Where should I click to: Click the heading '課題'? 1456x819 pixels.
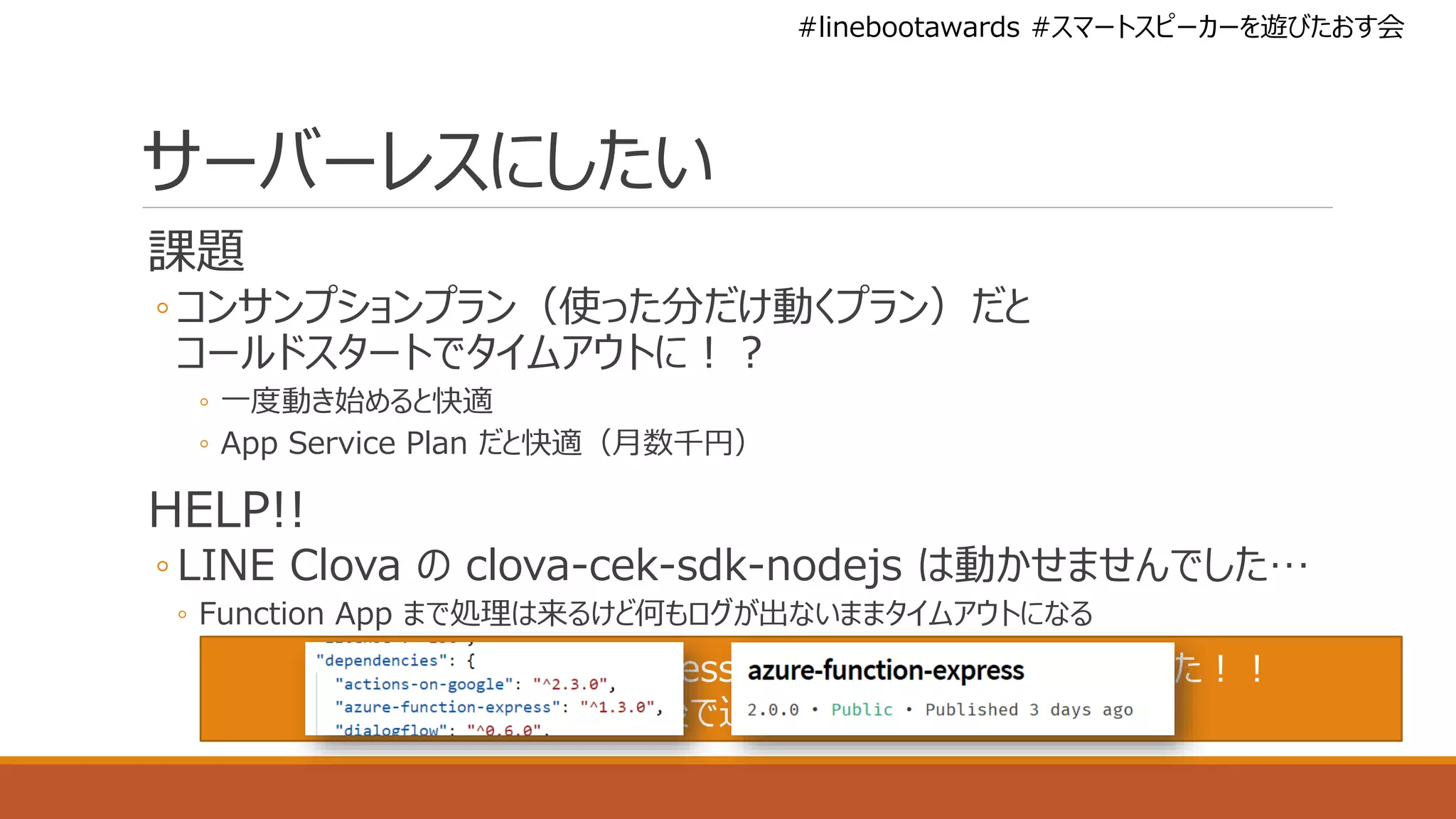tap(197, 250)
